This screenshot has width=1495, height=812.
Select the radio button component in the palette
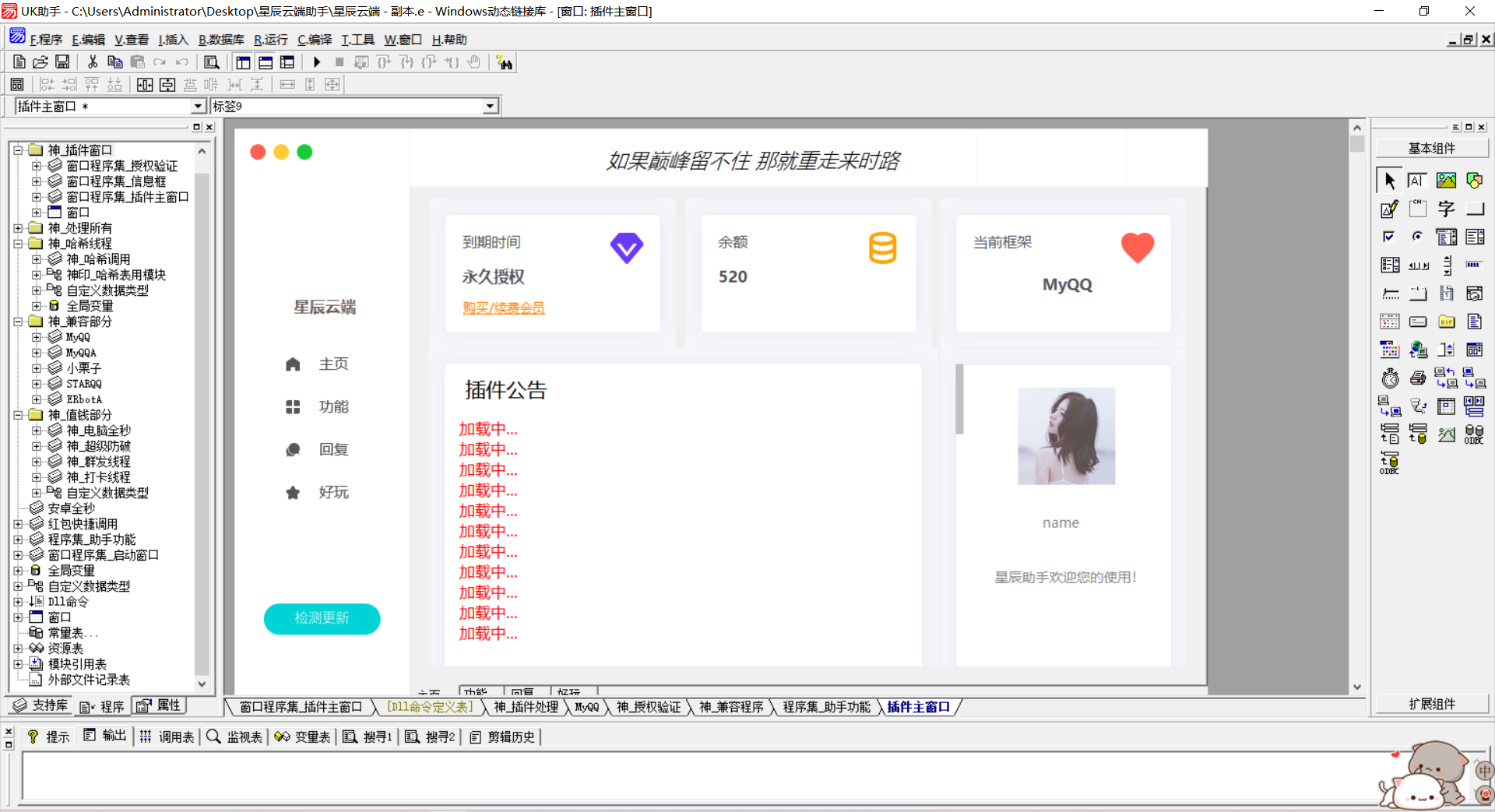point(1418,237)
